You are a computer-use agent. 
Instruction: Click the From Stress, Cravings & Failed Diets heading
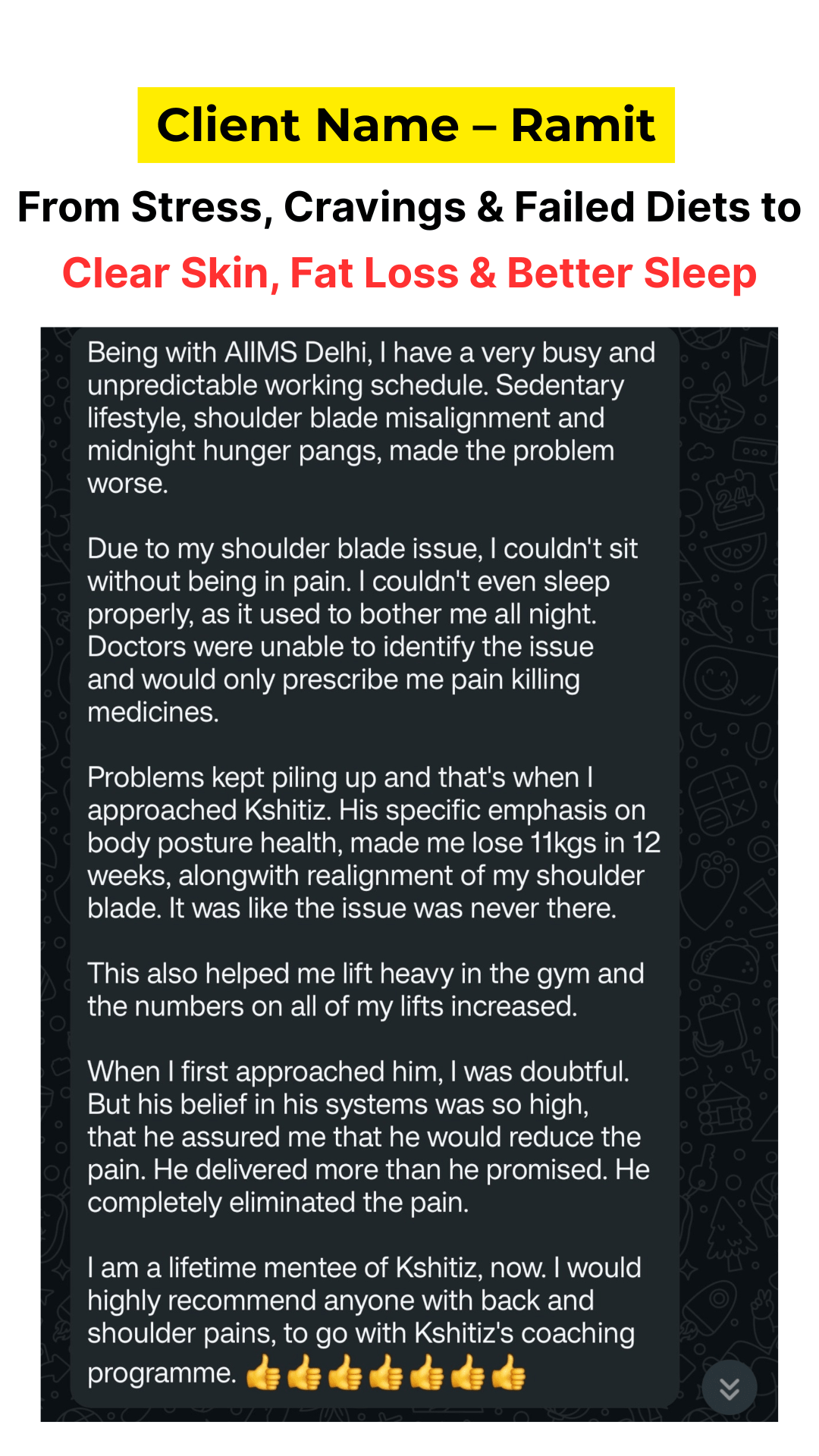pos(409,207)
